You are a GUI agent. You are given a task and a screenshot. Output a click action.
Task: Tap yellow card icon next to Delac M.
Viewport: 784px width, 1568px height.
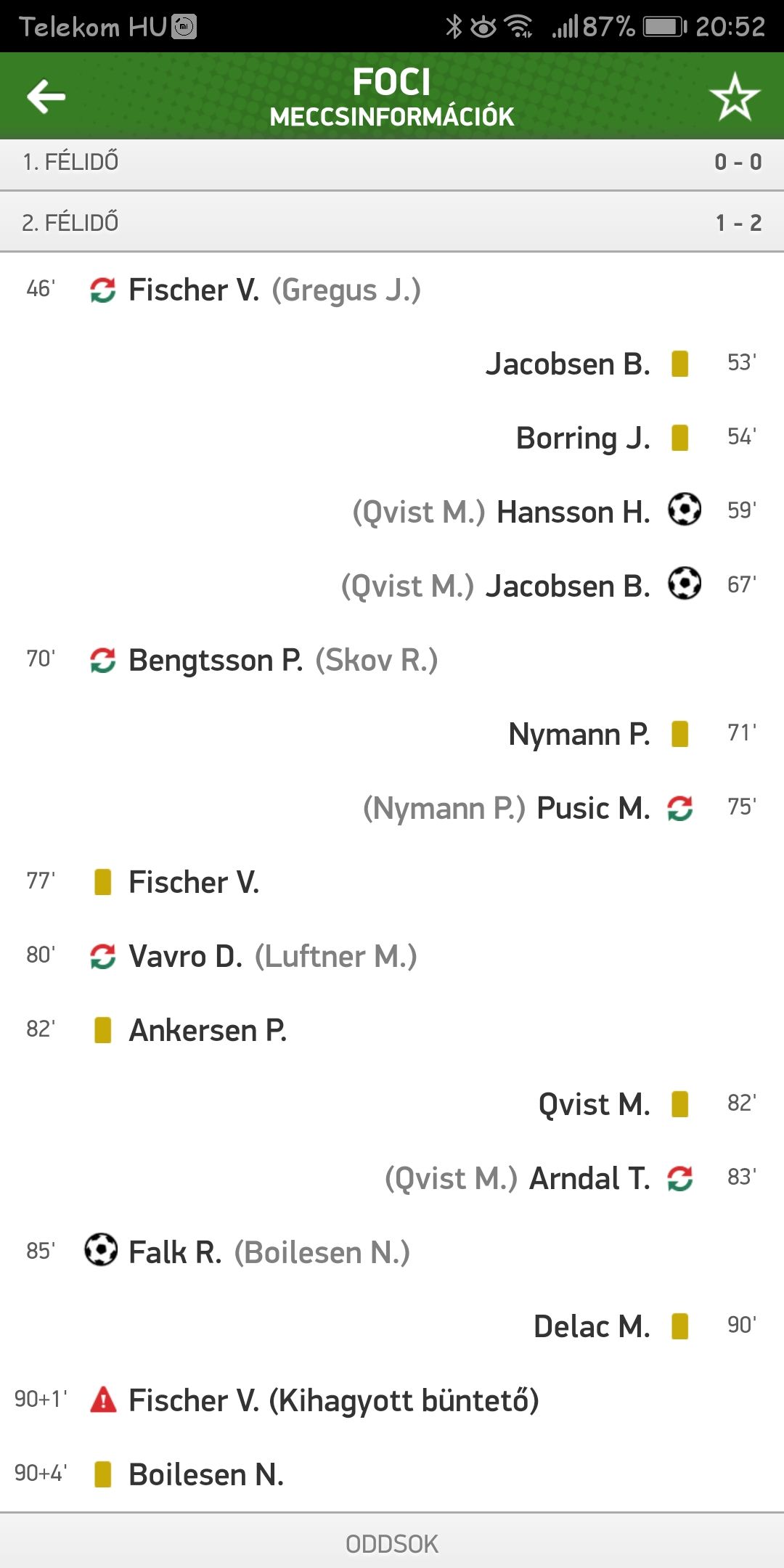point(680,1326)
